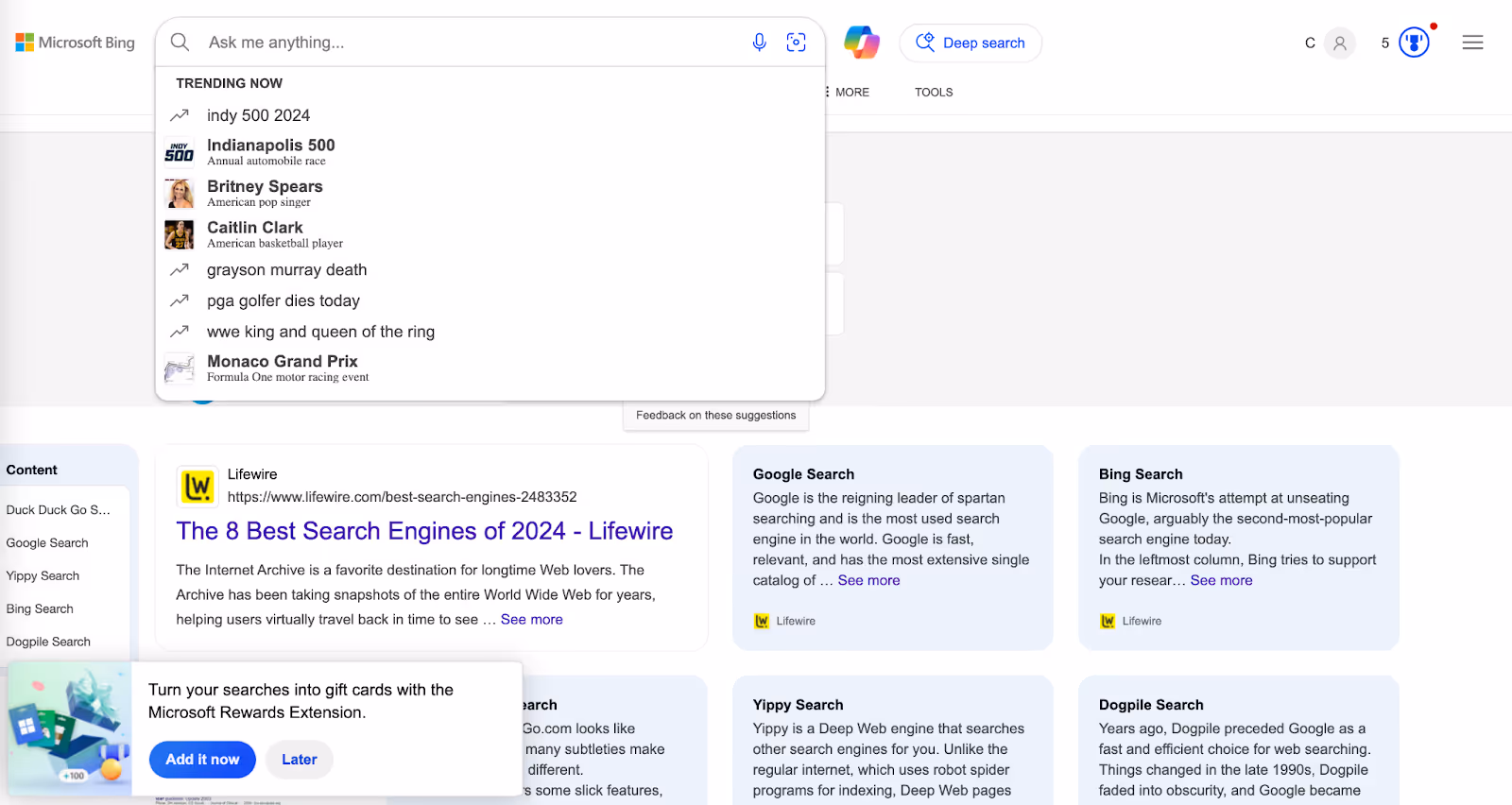Select Indianapolis 500 suggestion
Viewport: 1512px width, 805px height.
point(490,152)
